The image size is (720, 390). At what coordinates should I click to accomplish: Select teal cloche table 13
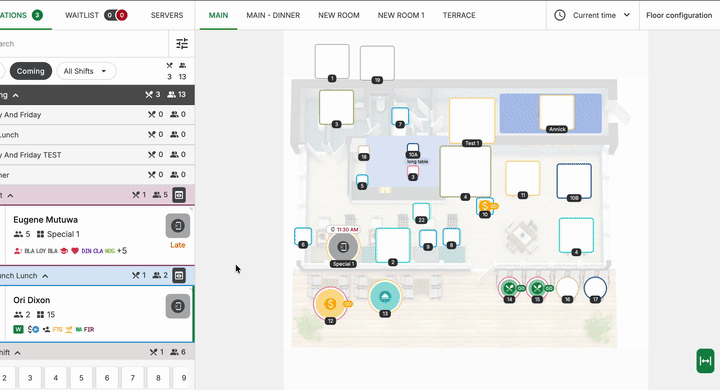point(385,296)
